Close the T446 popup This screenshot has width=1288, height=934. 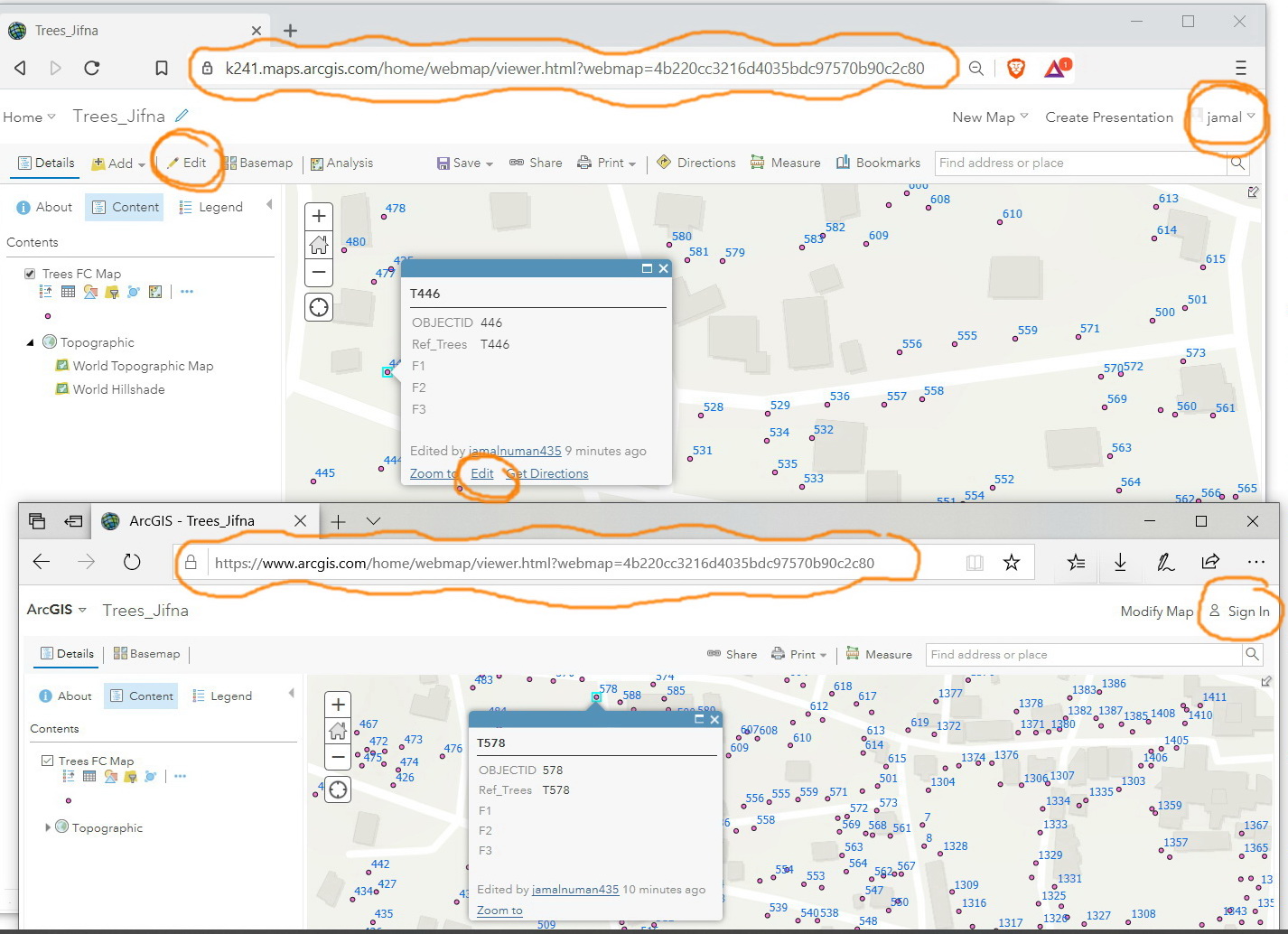click(x=664, y=268)
